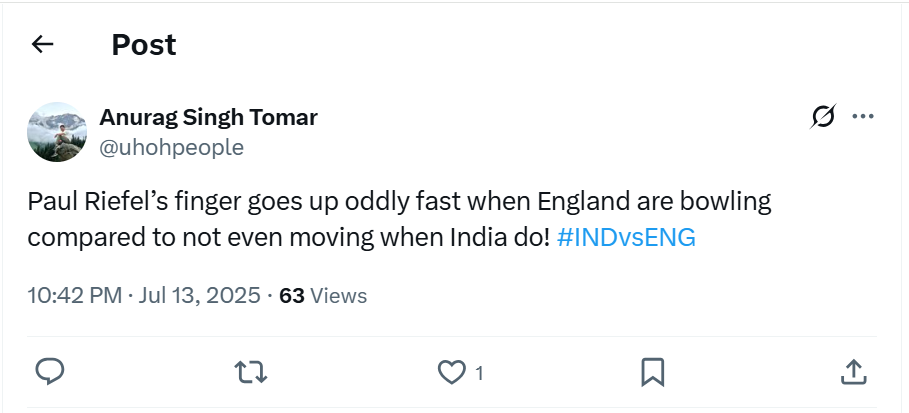Bookmark this post
This screenshot has height=413, width=909.
pos(652,373)
